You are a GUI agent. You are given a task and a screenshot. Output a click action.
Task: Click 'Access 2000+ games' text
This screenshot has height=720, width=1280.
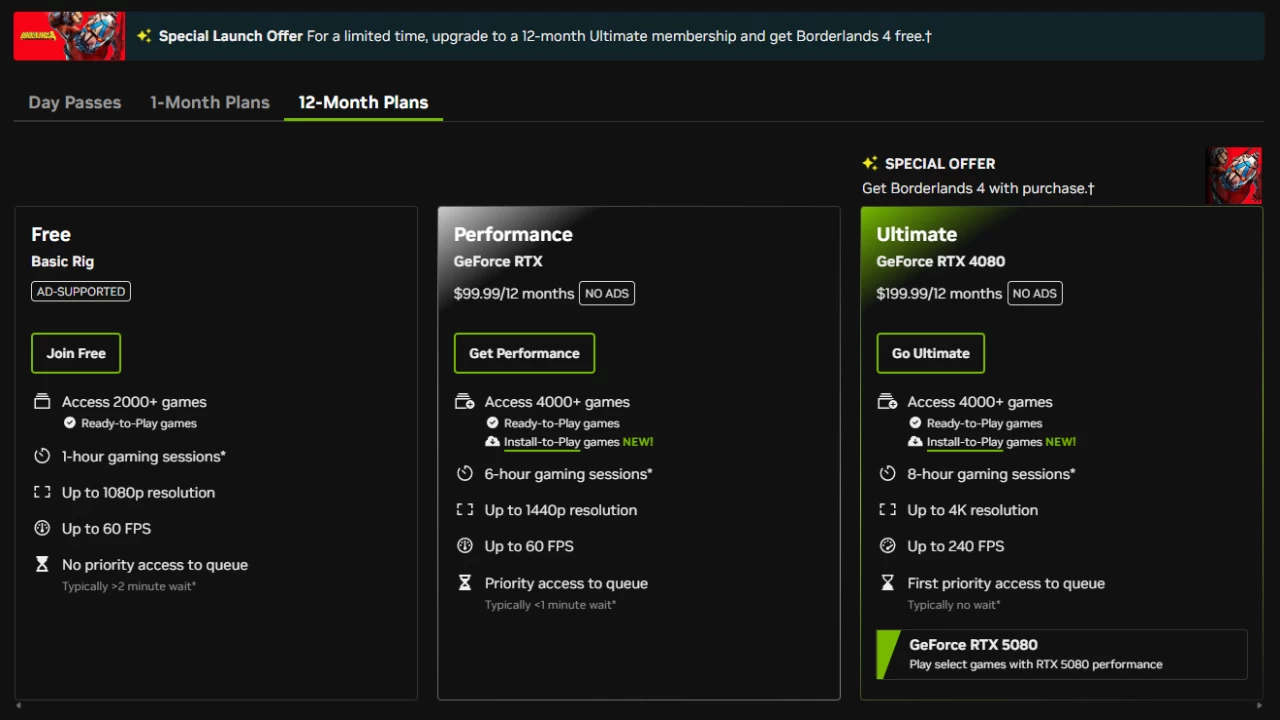(134, 402)
